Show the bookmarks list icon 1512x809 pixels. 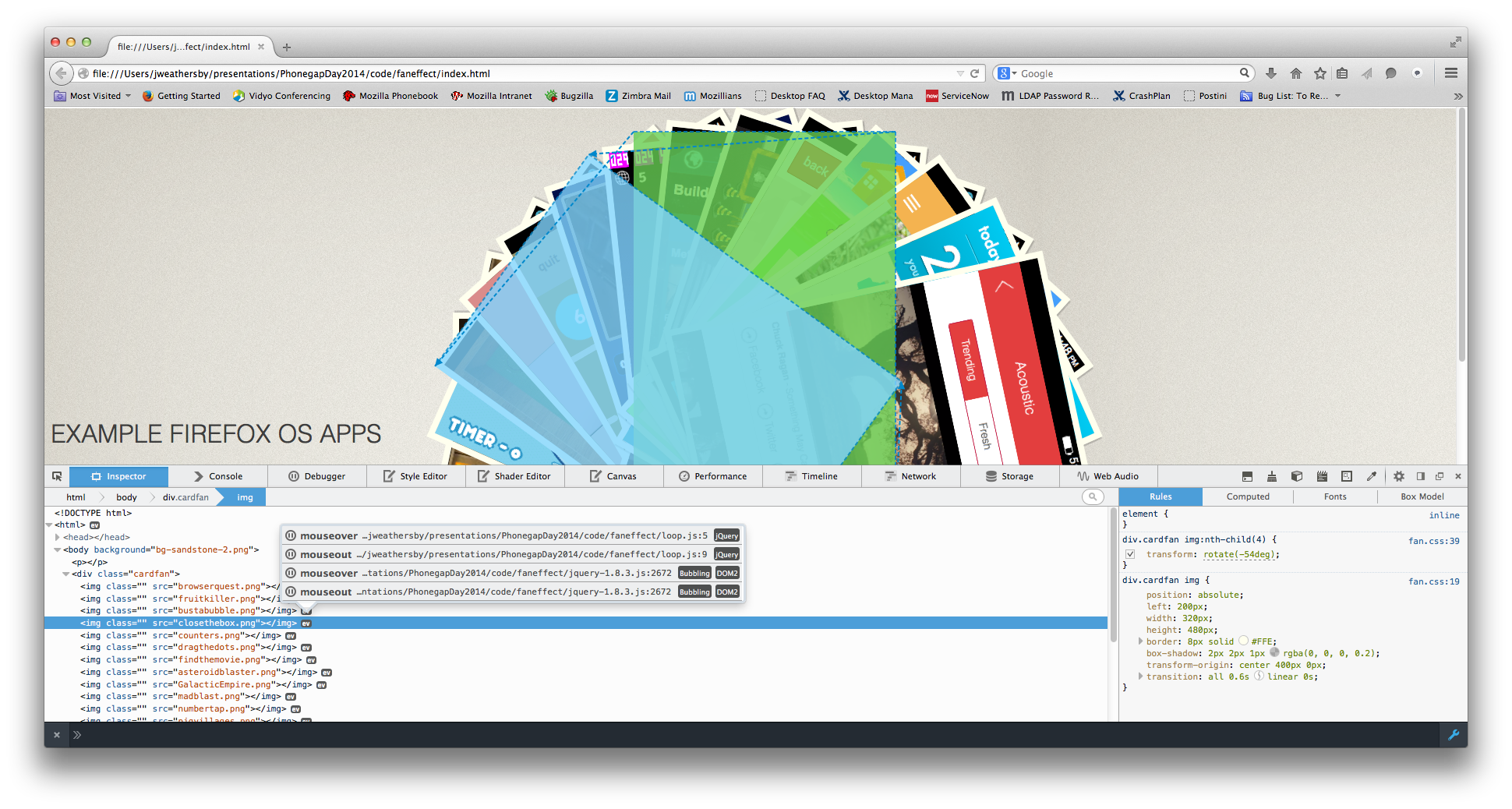click(x=1342, y=73)
